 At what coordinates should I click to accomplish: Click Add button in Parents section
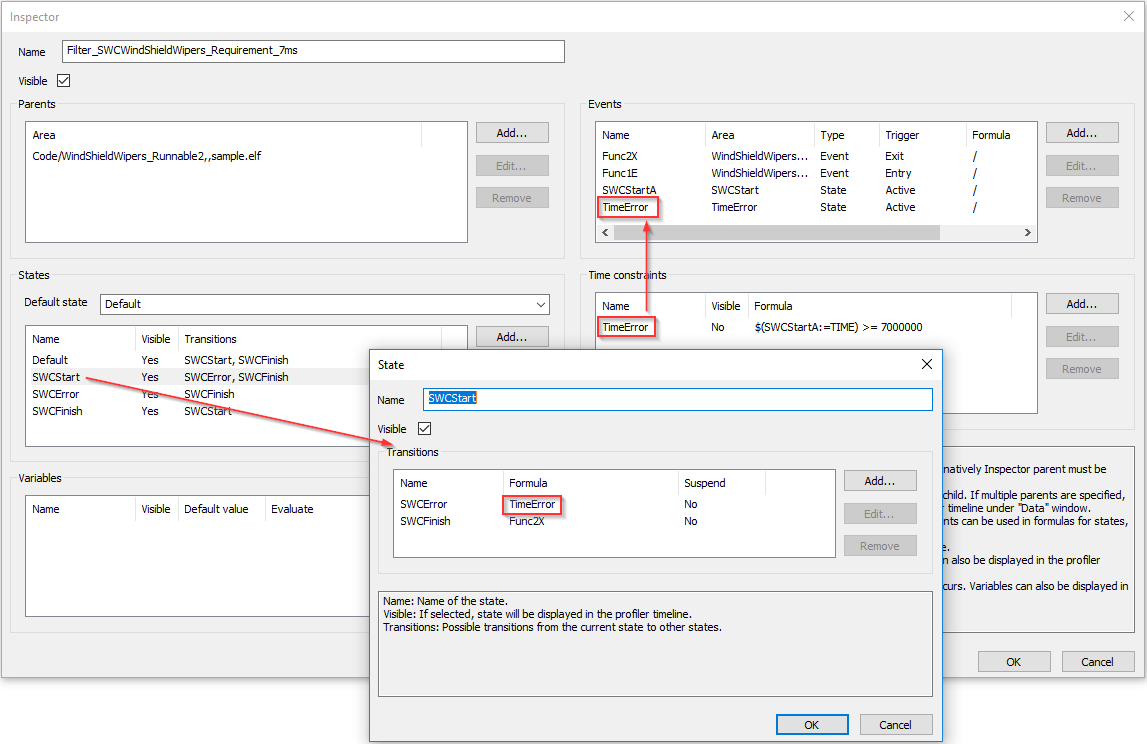512,133
